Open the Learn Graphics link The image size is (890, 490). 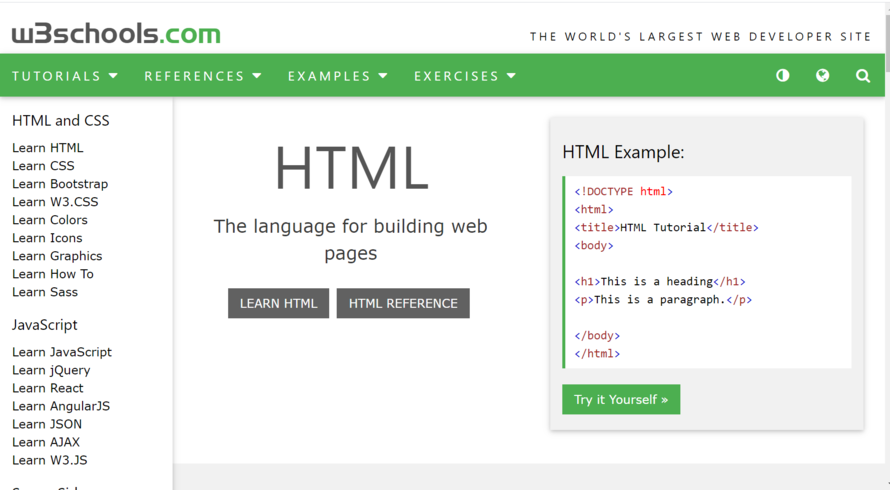click(x=57, y=256)
